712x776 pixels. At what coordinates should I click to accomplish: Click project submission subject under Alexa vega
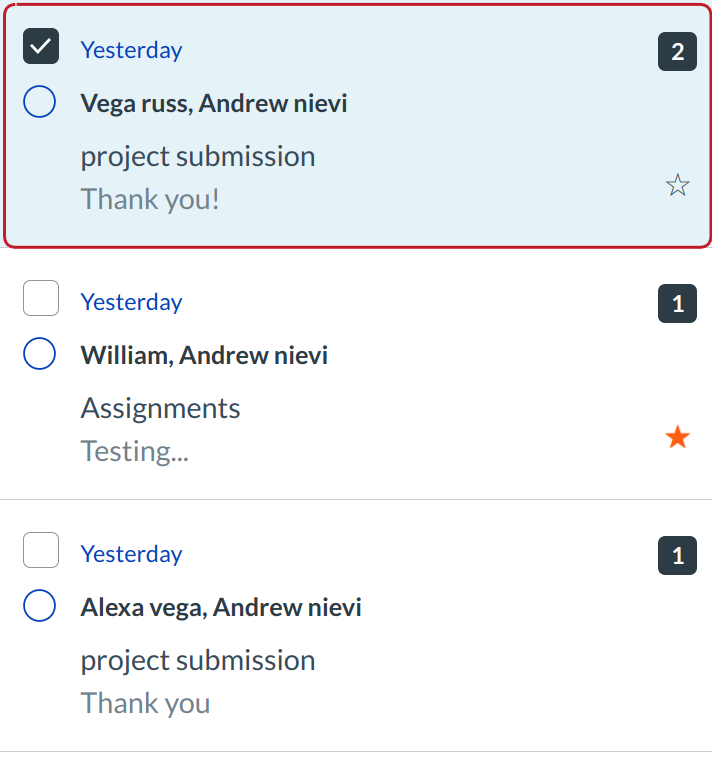point(198,660)
